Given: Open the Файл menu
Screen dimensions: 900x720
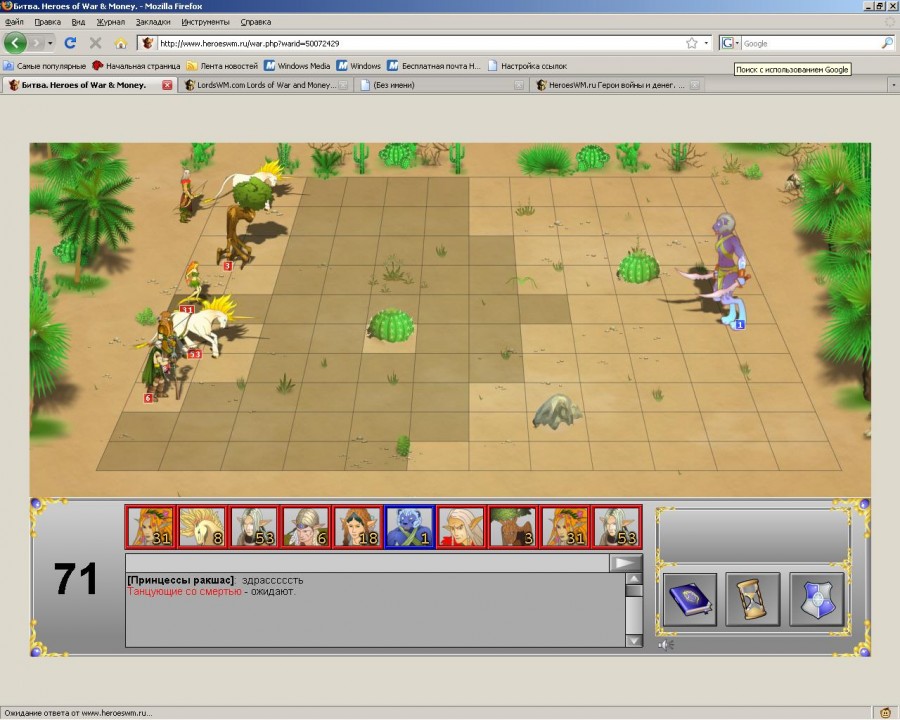Looking at the screenshot, I should coord(14,22).
